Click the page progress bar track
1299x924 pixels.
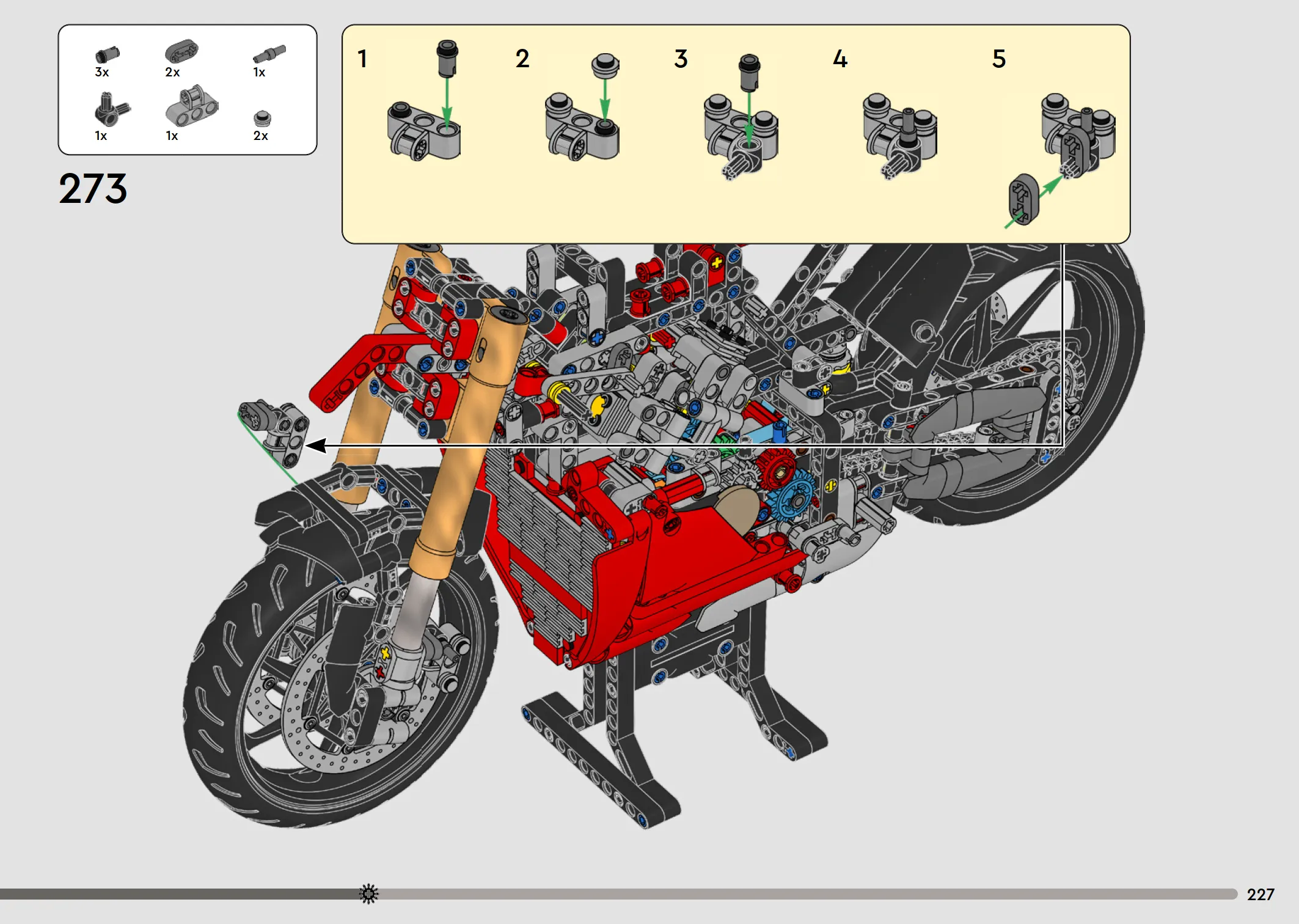click(618, 894)
